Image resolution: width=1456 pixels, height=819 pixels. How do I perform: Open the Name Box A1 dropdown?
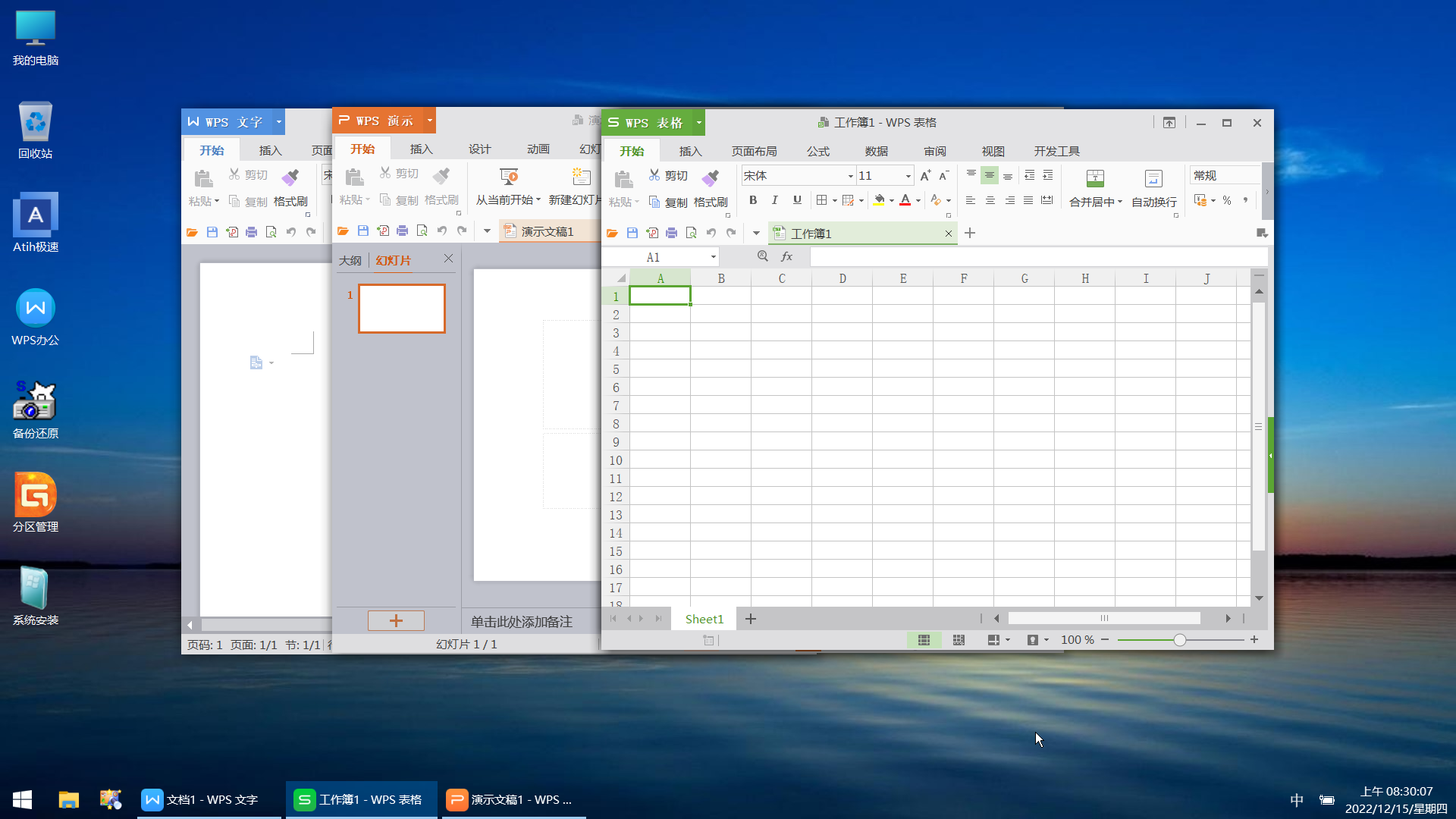(714, 257)
